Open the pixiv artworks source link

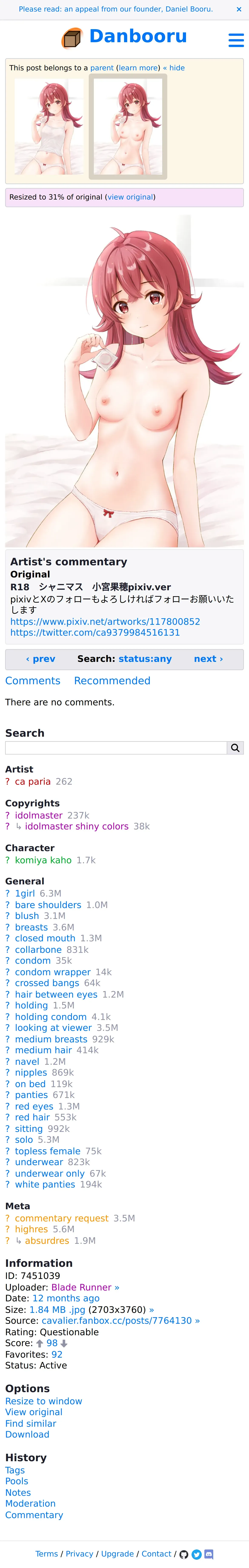[105, 622]
